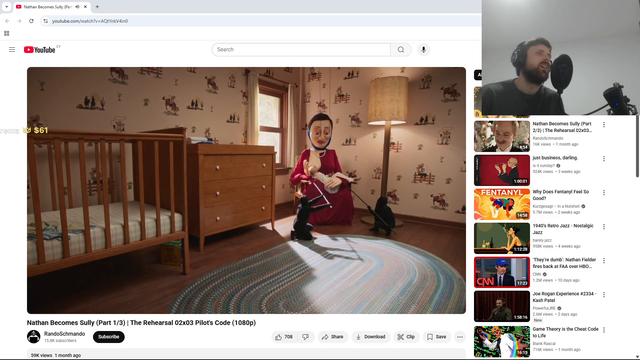Open the YouTube hamburger guide menu

[x=12, y=49]
